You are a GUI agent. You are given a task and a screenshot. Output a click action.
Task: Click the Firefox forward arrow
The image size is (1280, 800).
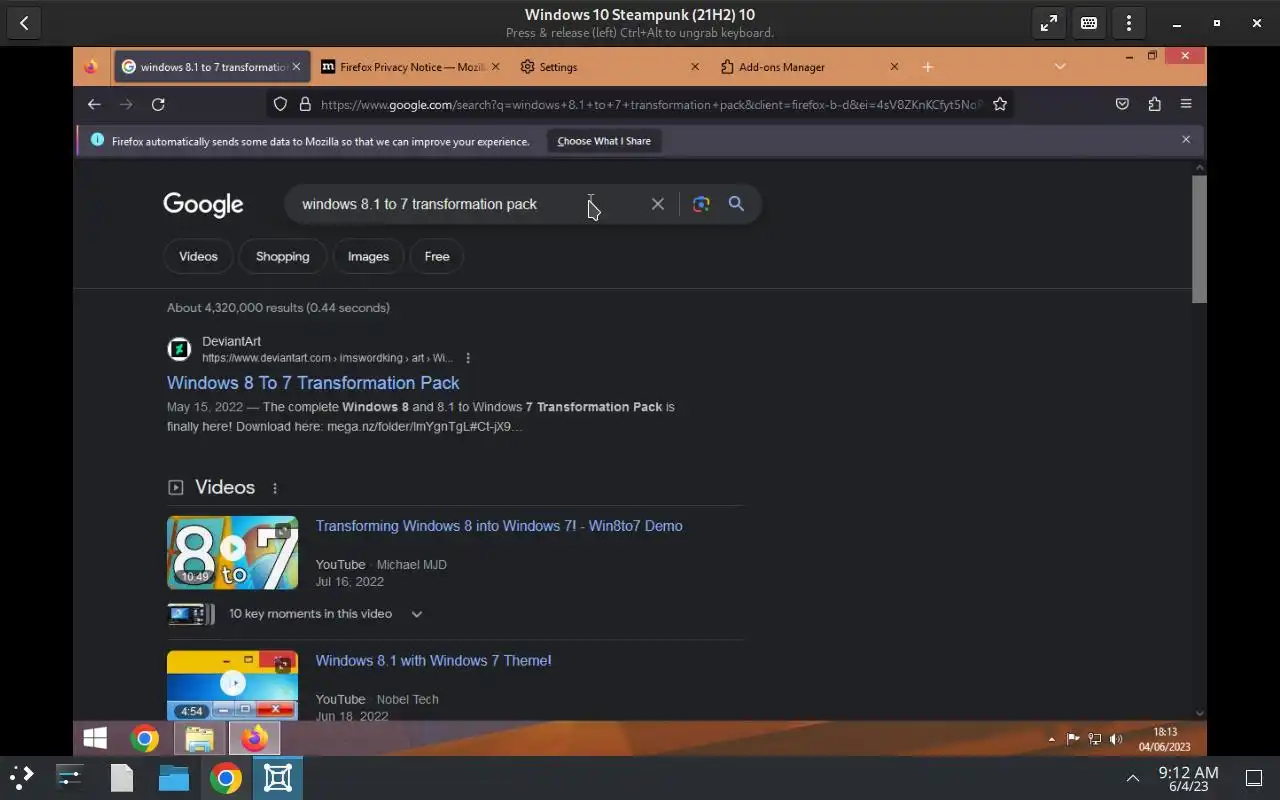coord(126,104)
